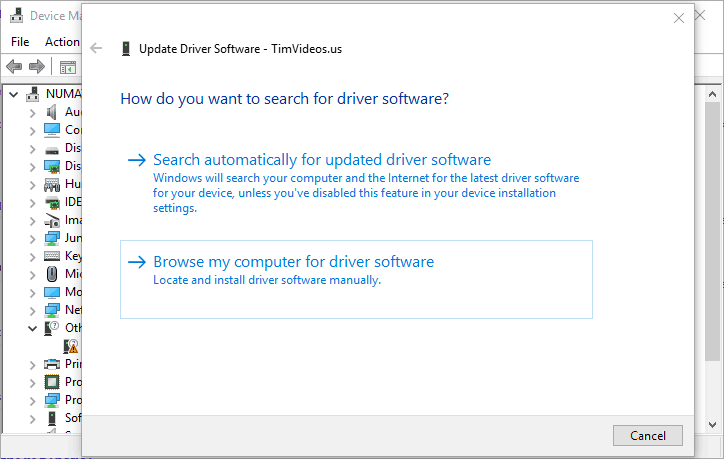This screenshot has width=724, height=459.
Task: Expand the Print queues category
Action: pyautogui.click(x=32, y=365)
